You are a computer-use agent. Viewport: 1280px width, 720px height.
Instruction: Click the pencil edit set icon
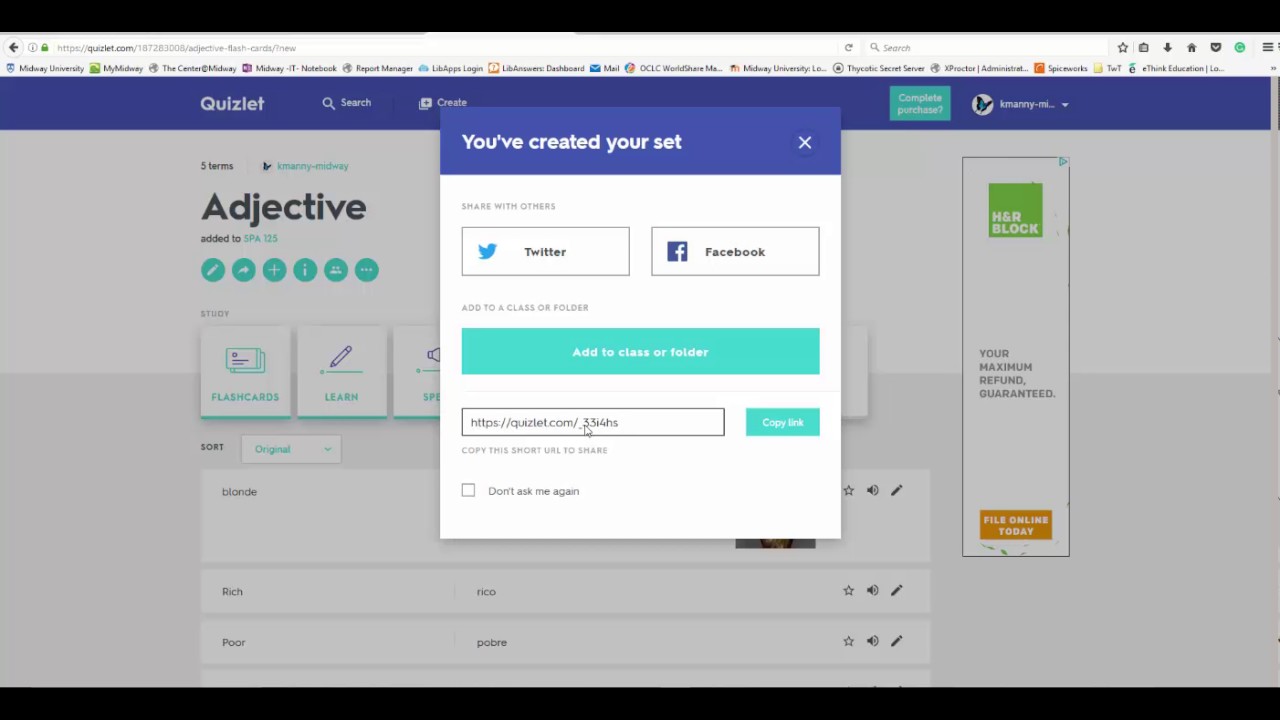pyautogui.click(x=212, y=270)
